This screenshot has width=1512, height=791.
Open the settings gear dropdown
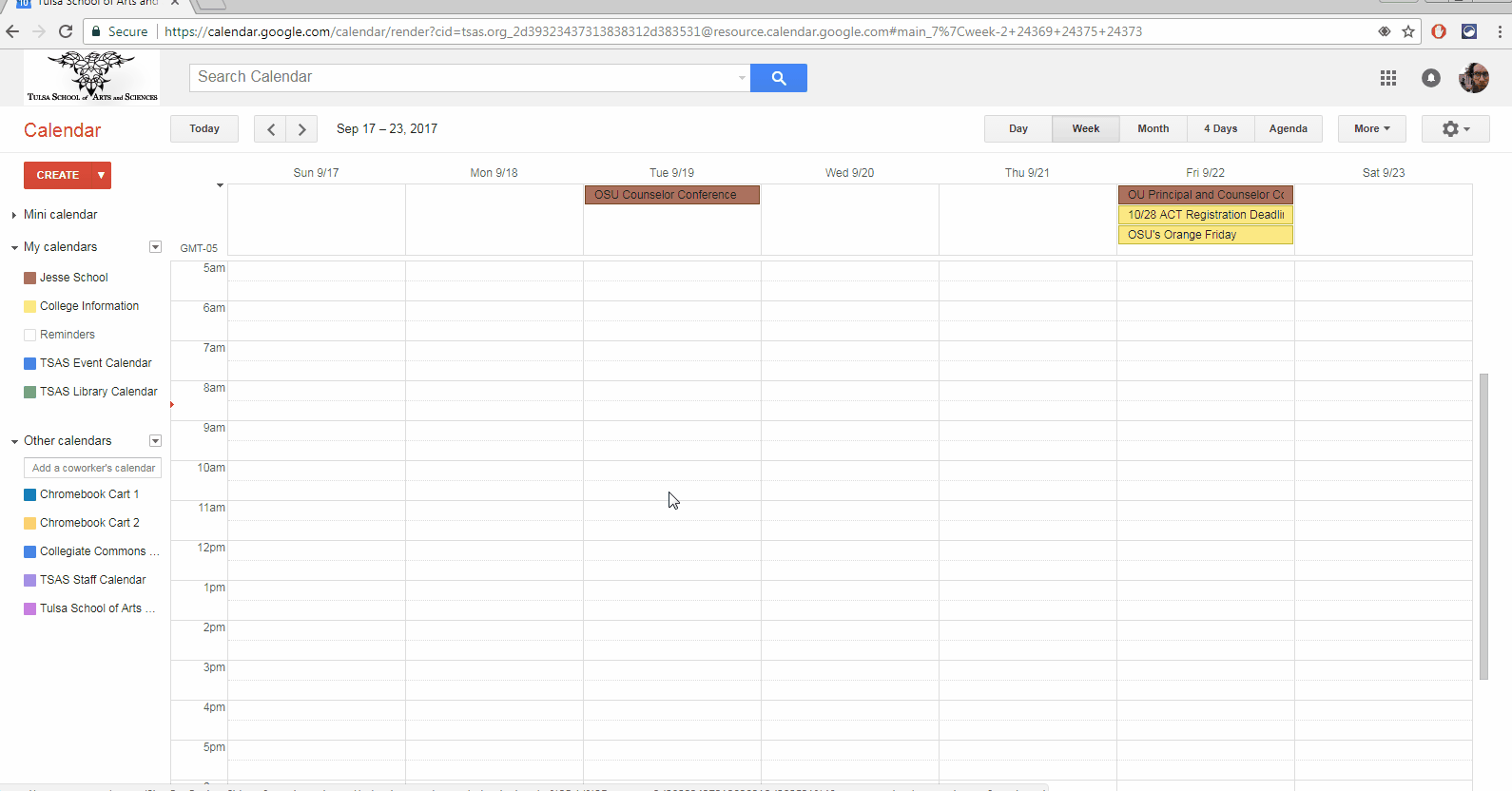click(1455, 129)
